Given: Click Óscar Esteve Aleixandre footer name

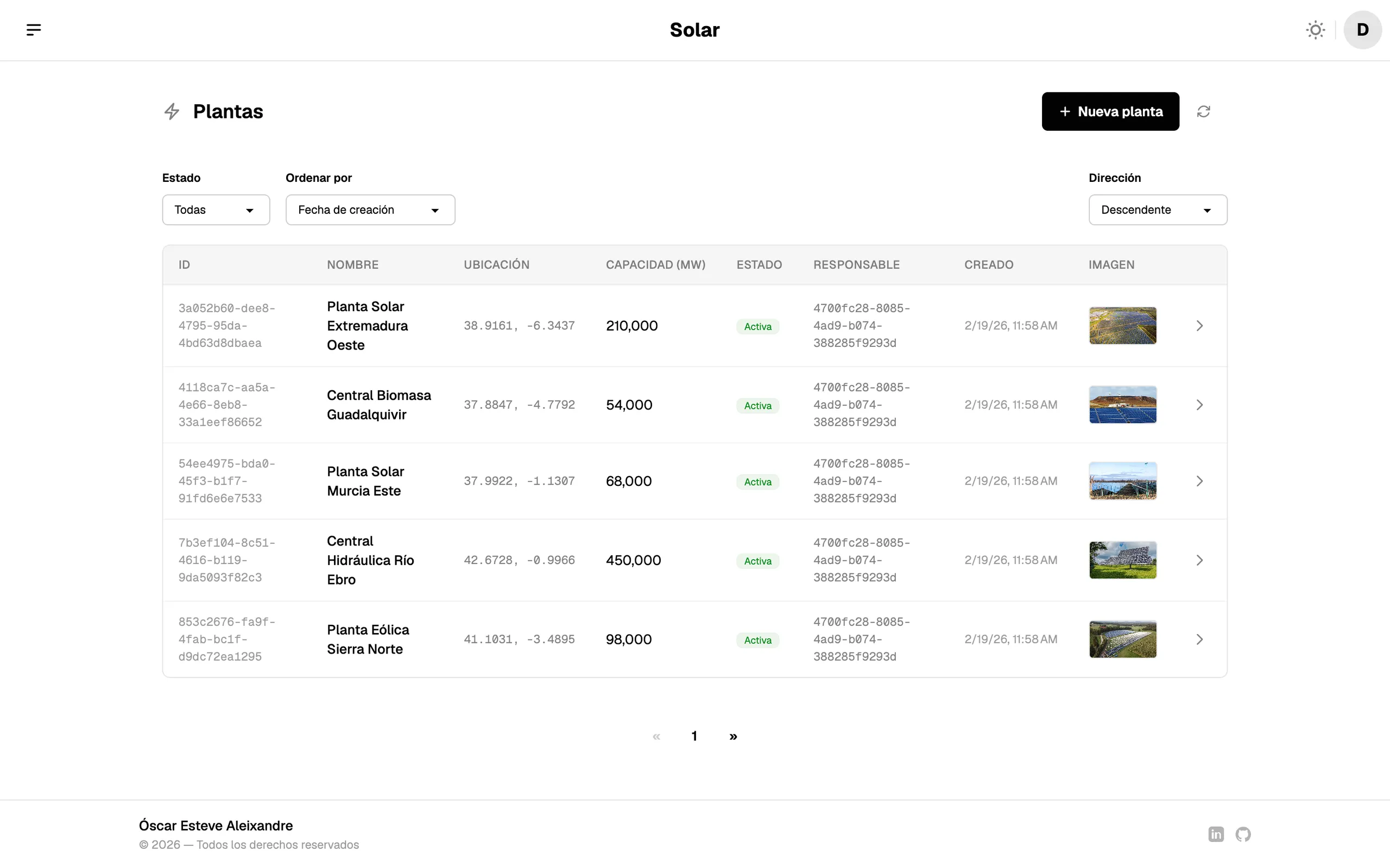Looking at the screenshot, I should point(216,826).
